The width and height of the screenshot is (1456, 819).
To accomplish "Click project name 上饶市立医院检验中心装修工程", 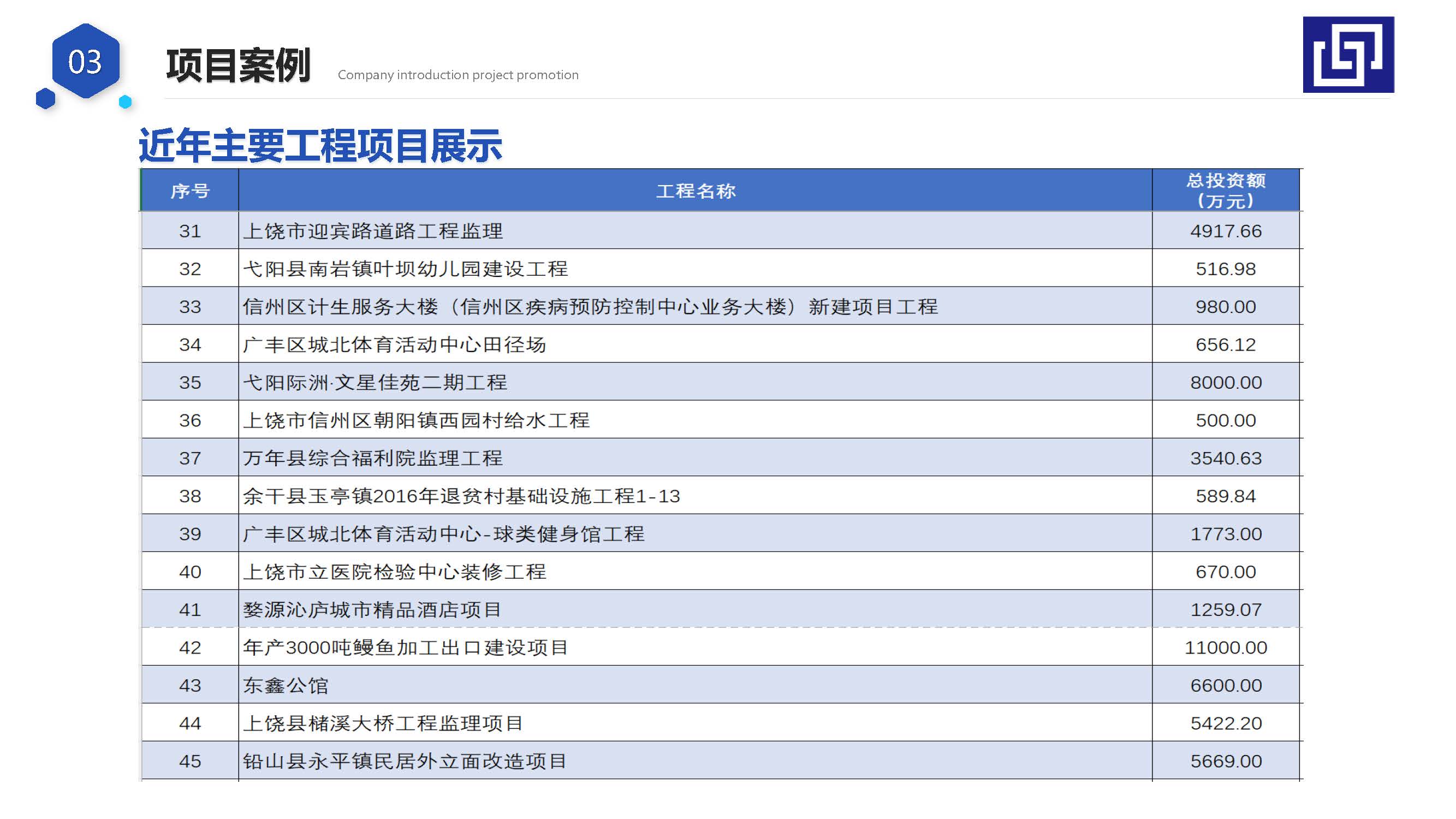I will 395,572.
